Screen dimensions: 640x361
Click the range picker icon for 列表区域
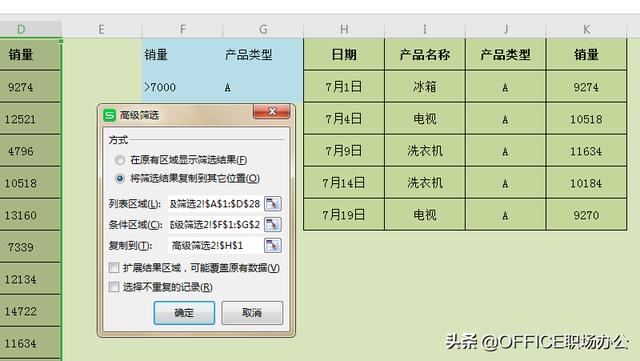[273, 203]
